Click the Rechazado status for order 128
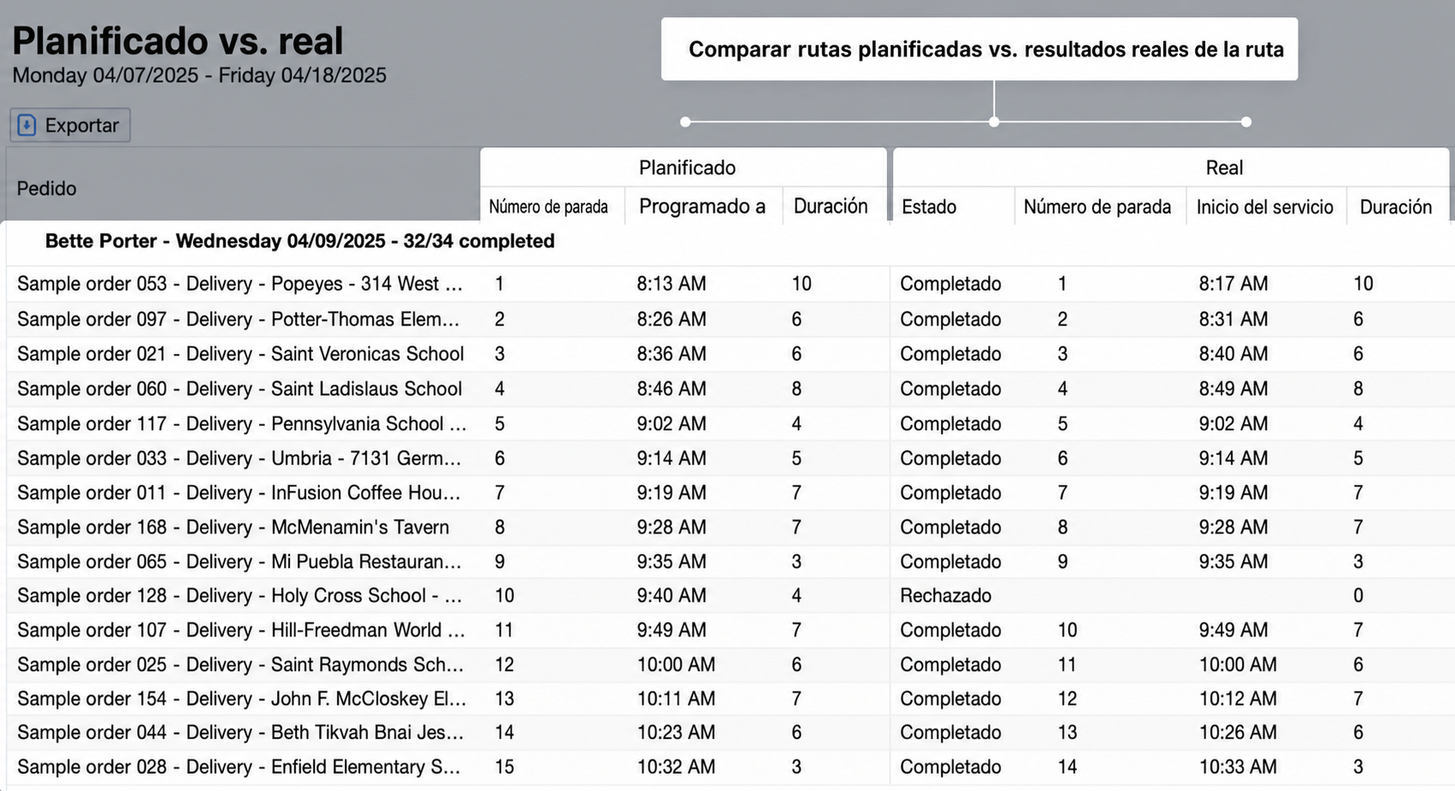1455x791 pixels. 946,596
